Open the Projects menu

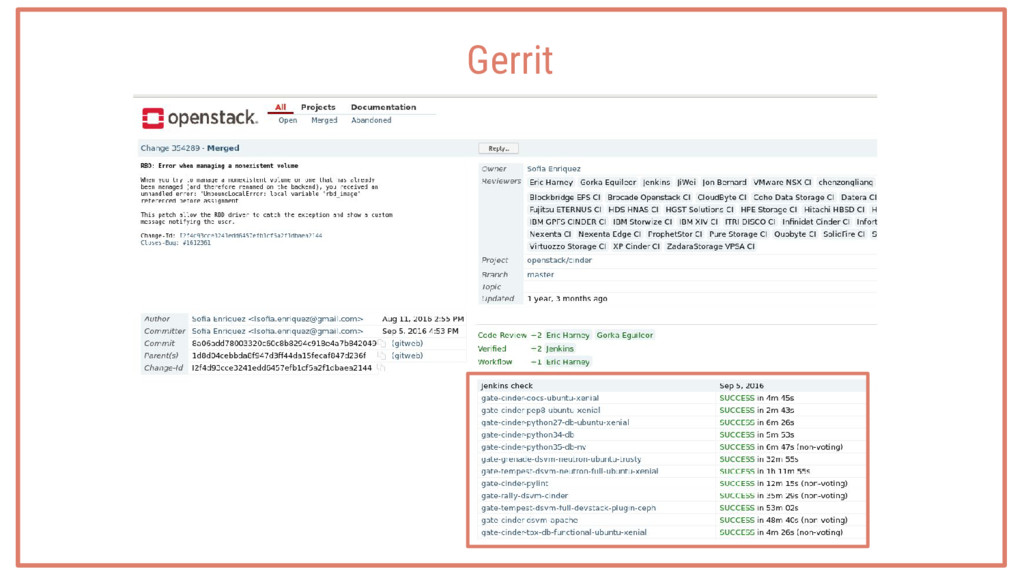(x=318, y=107)
